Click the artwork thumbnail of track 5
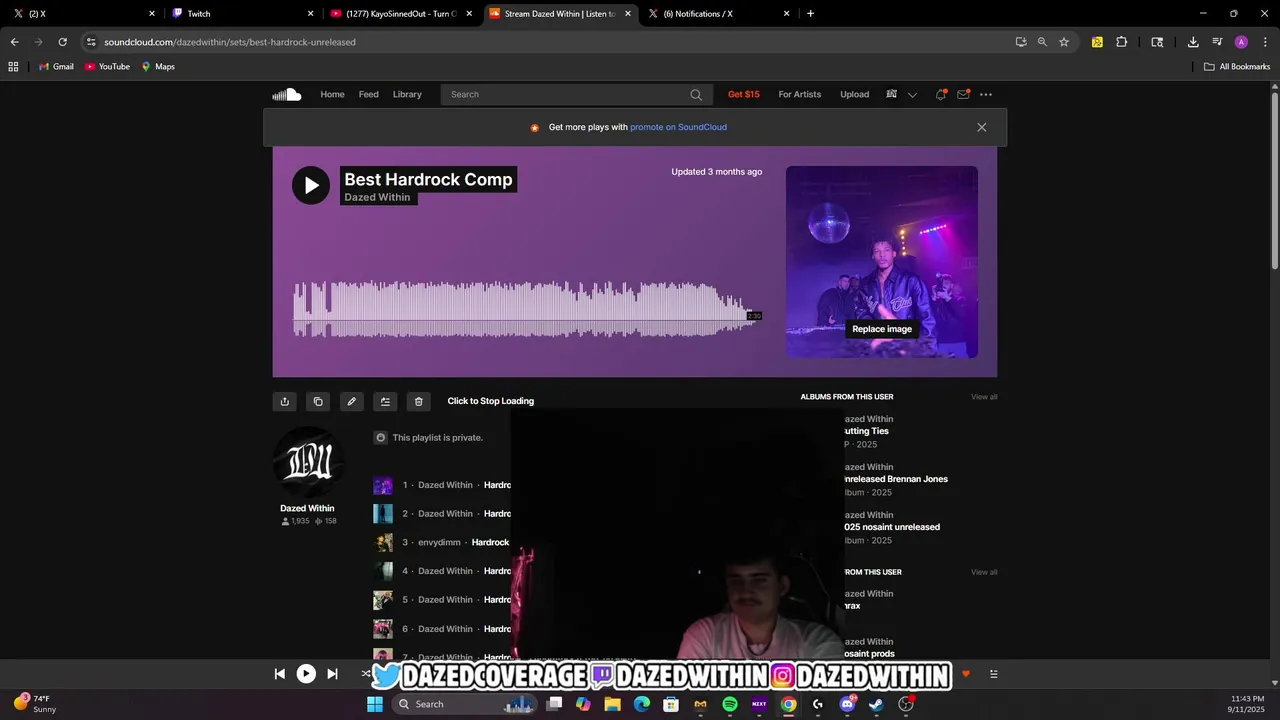The height and width of the screenshot is (720, 1280). click(x=383, y=600)
